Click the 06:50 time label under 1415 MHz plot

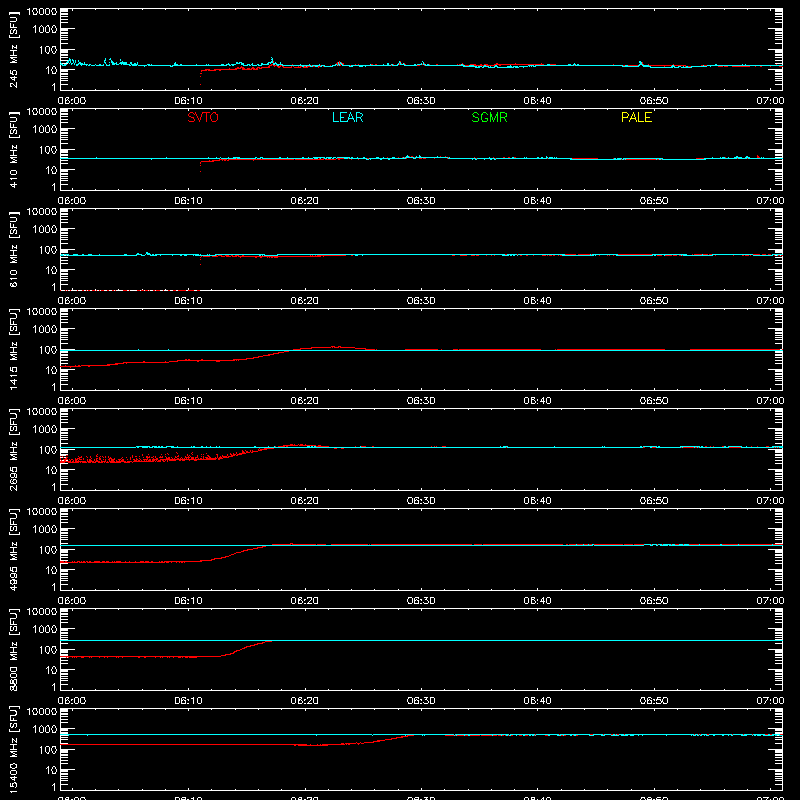(x=654, y=401)
